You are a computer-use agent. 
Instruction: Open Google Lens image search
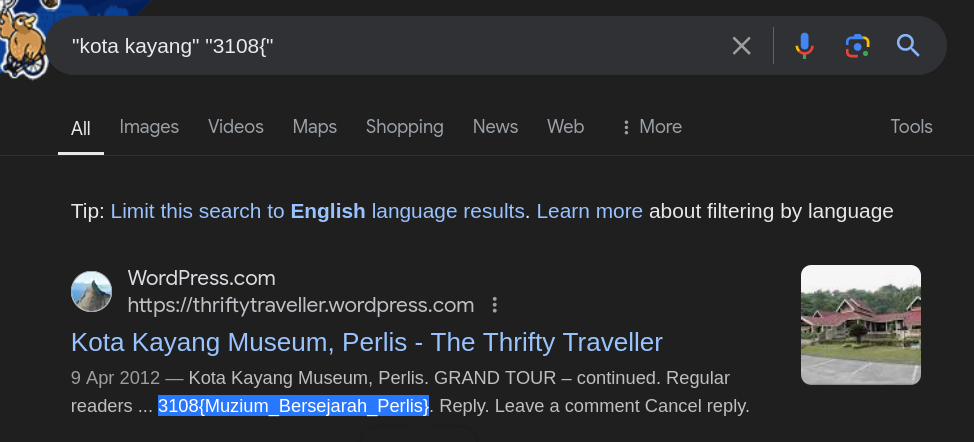[x=857, y=45]
